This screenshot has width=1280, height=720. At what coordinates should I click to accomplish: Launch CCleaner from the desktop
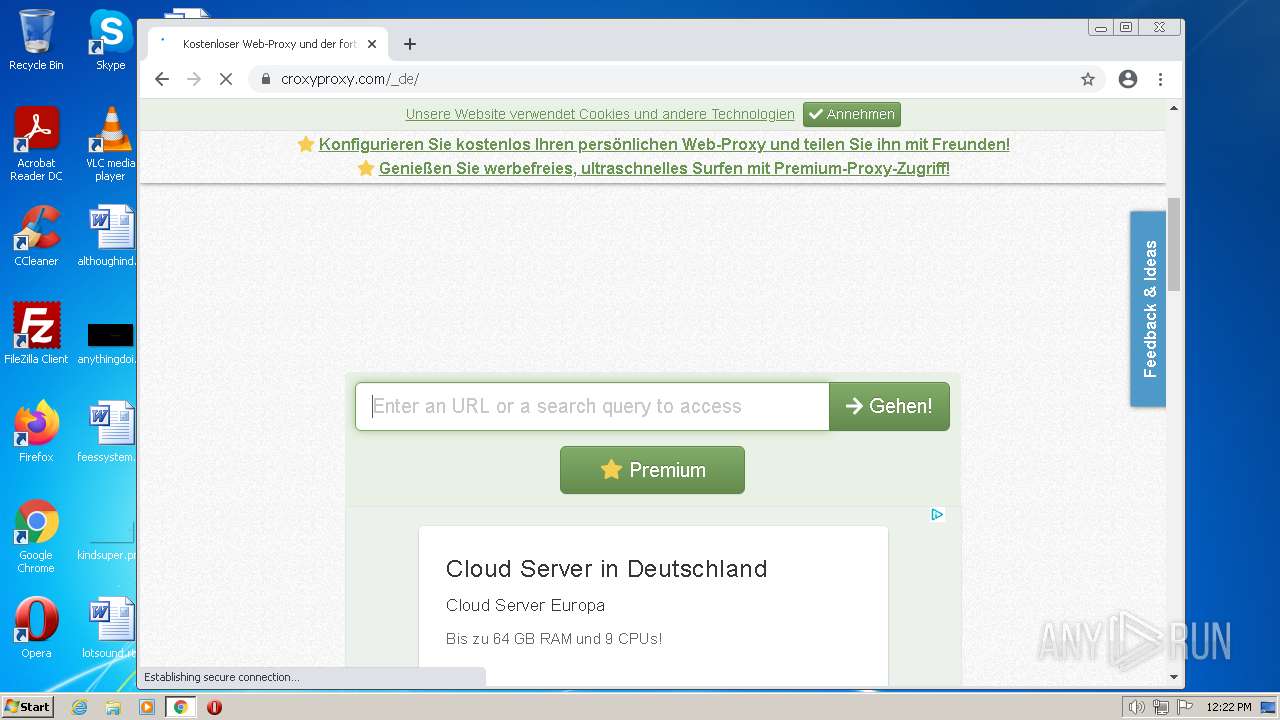click(x=36, y=236)
